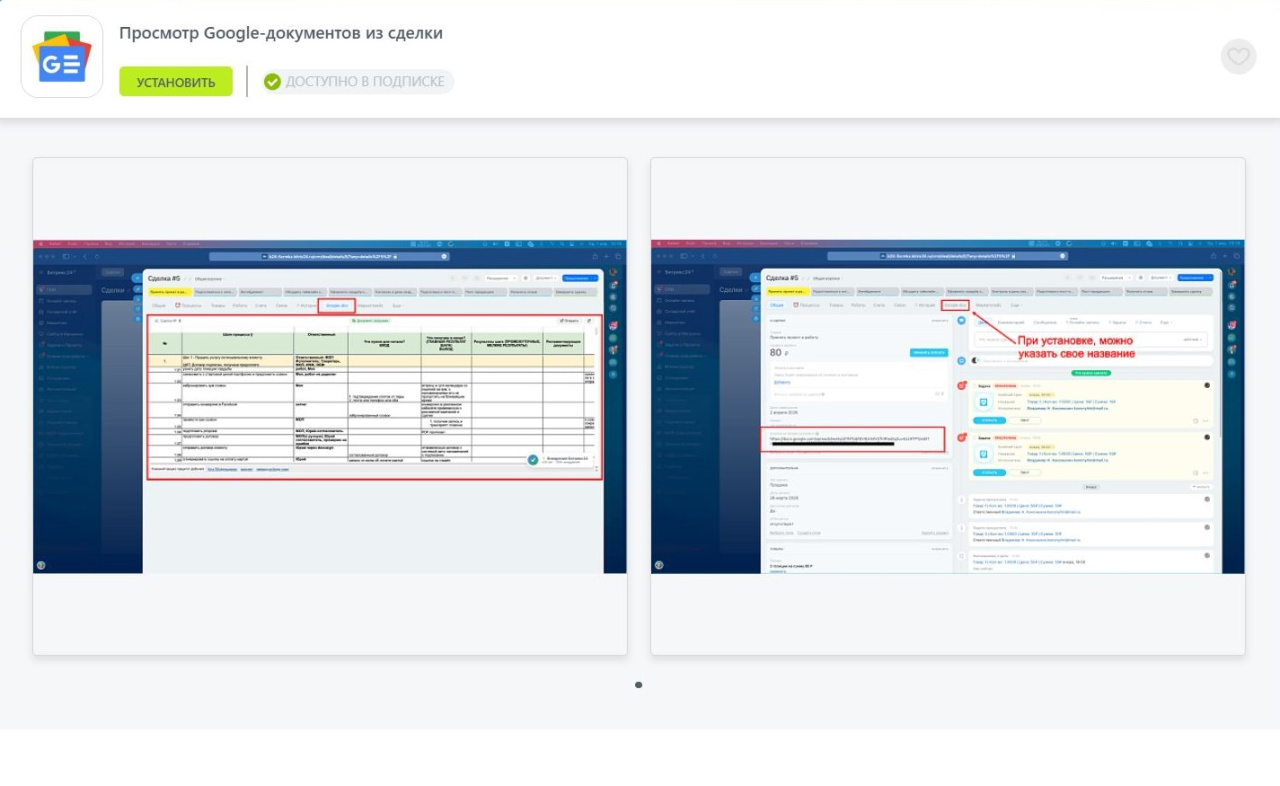Click the green «Установить» button
The width and height of the screenshot is (1280, 786).
tap(176, 82)
